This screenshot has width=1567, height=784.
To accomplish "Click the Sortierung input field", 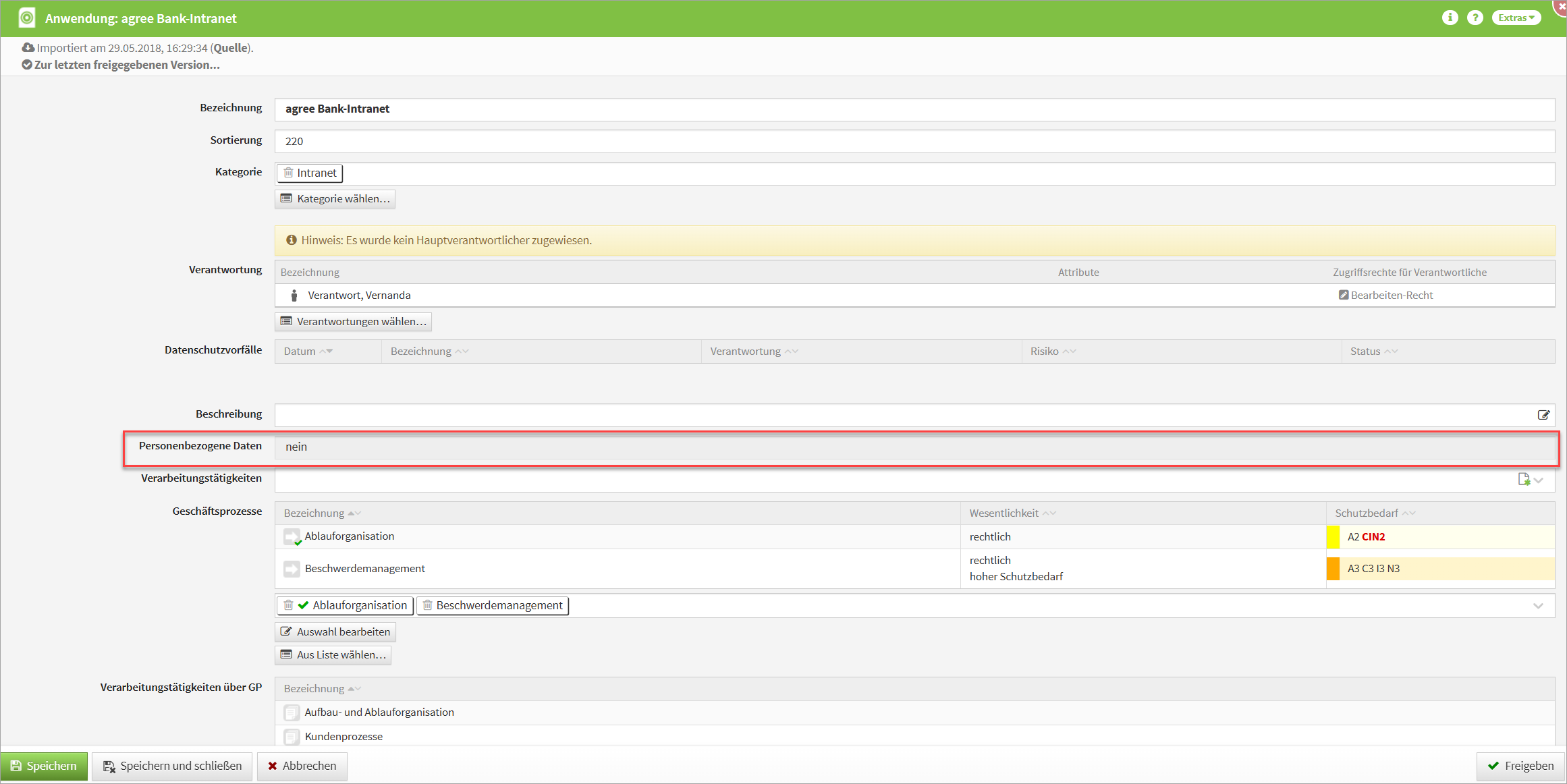I will [x=914, y=141].
